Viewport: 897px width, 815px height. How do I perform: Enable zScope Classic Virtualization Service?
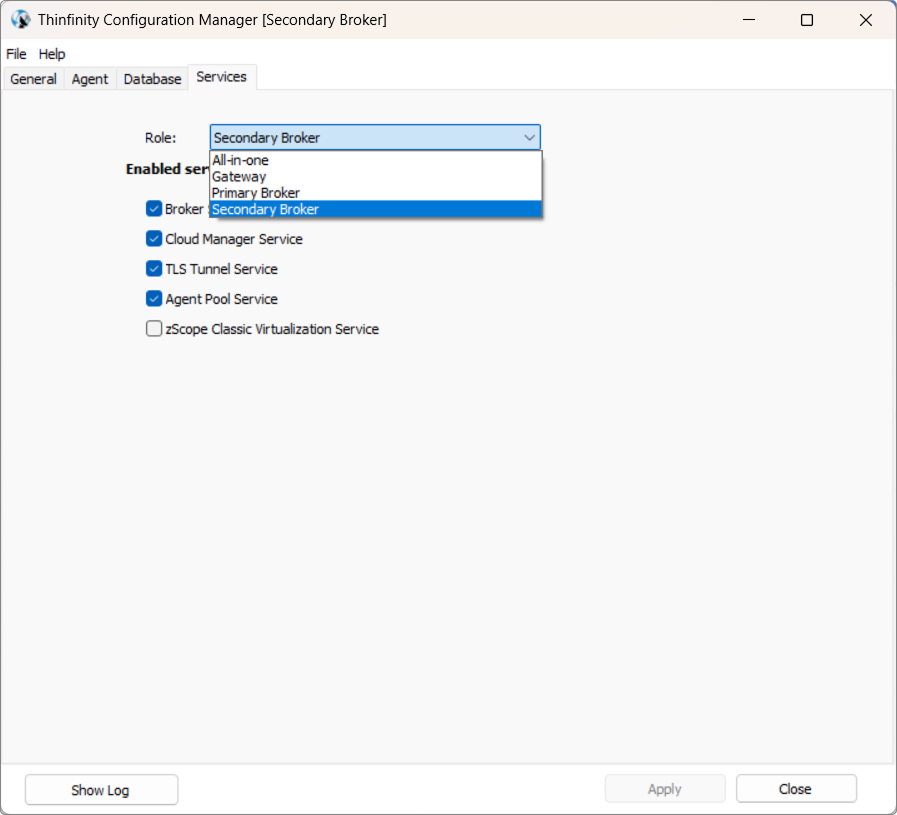pos(154,329)
